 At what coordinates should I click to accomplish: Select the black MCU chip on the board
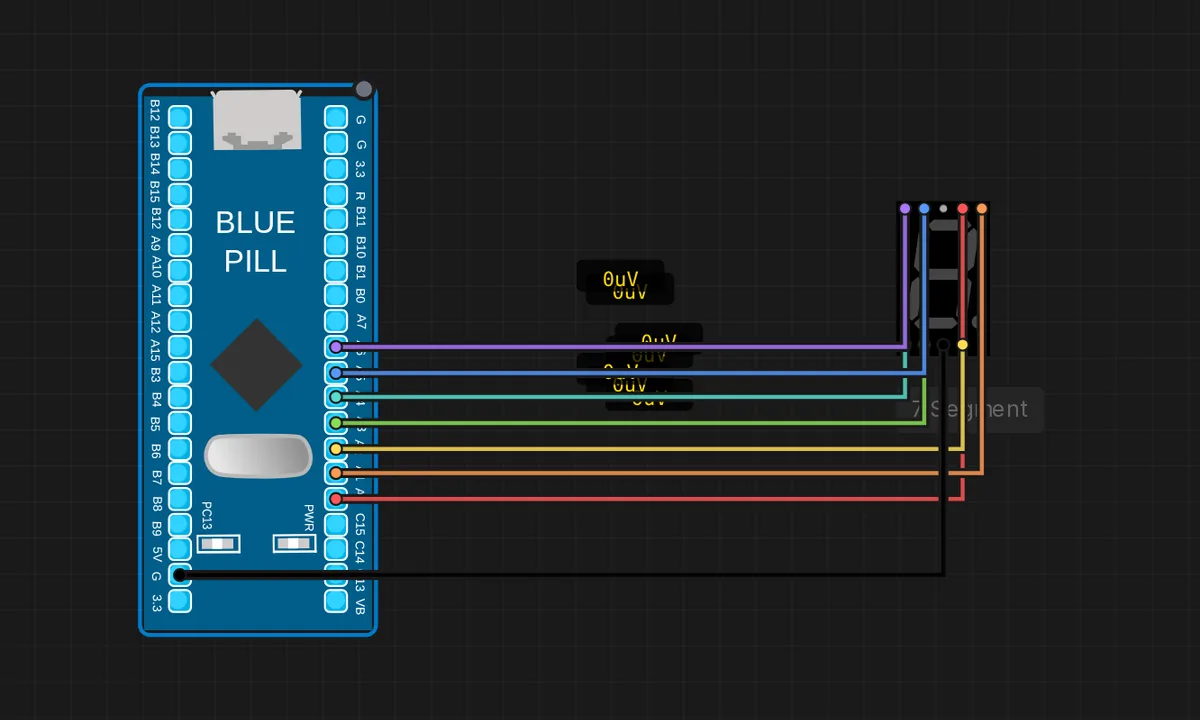pos(256,365)
